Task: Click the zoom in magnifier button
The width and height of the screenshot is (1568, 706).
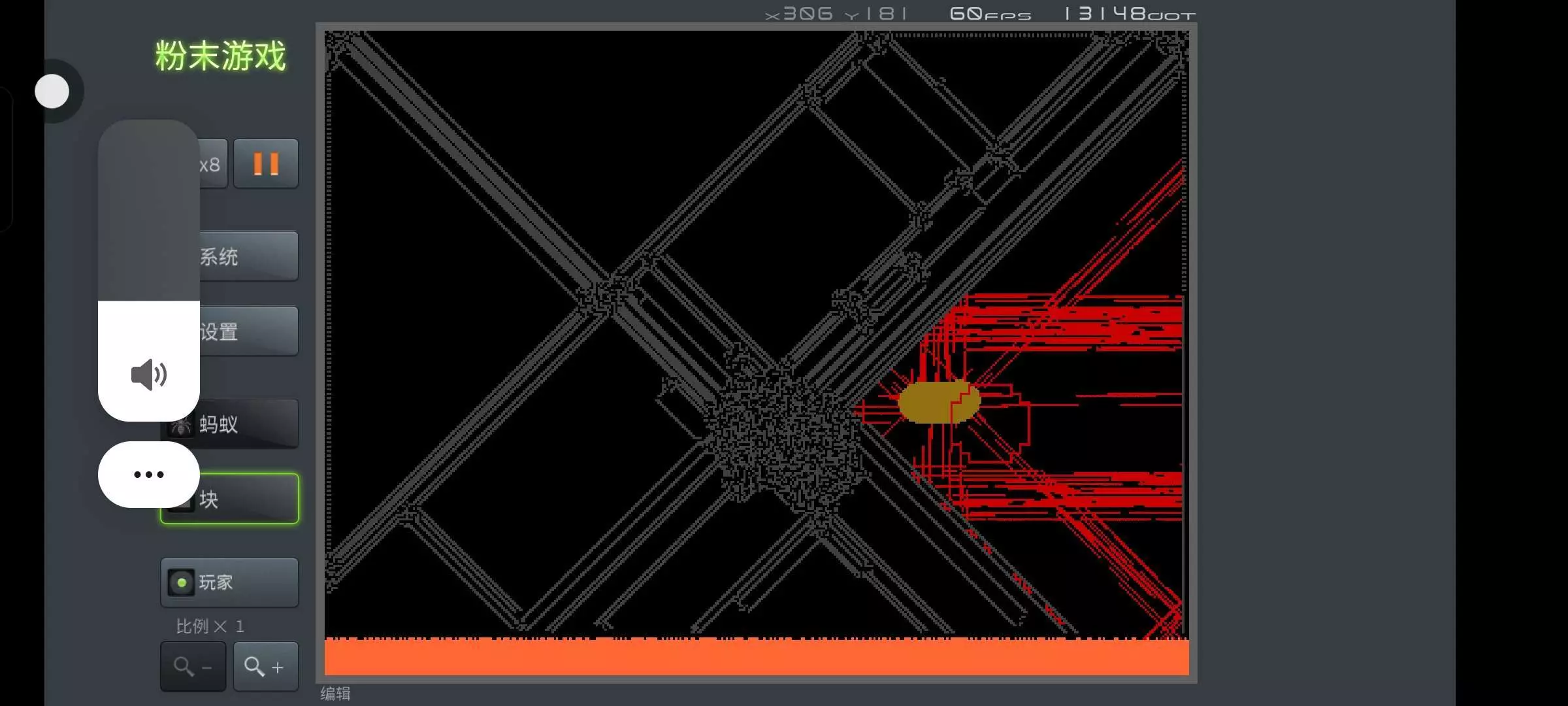Action: [265, 667]
